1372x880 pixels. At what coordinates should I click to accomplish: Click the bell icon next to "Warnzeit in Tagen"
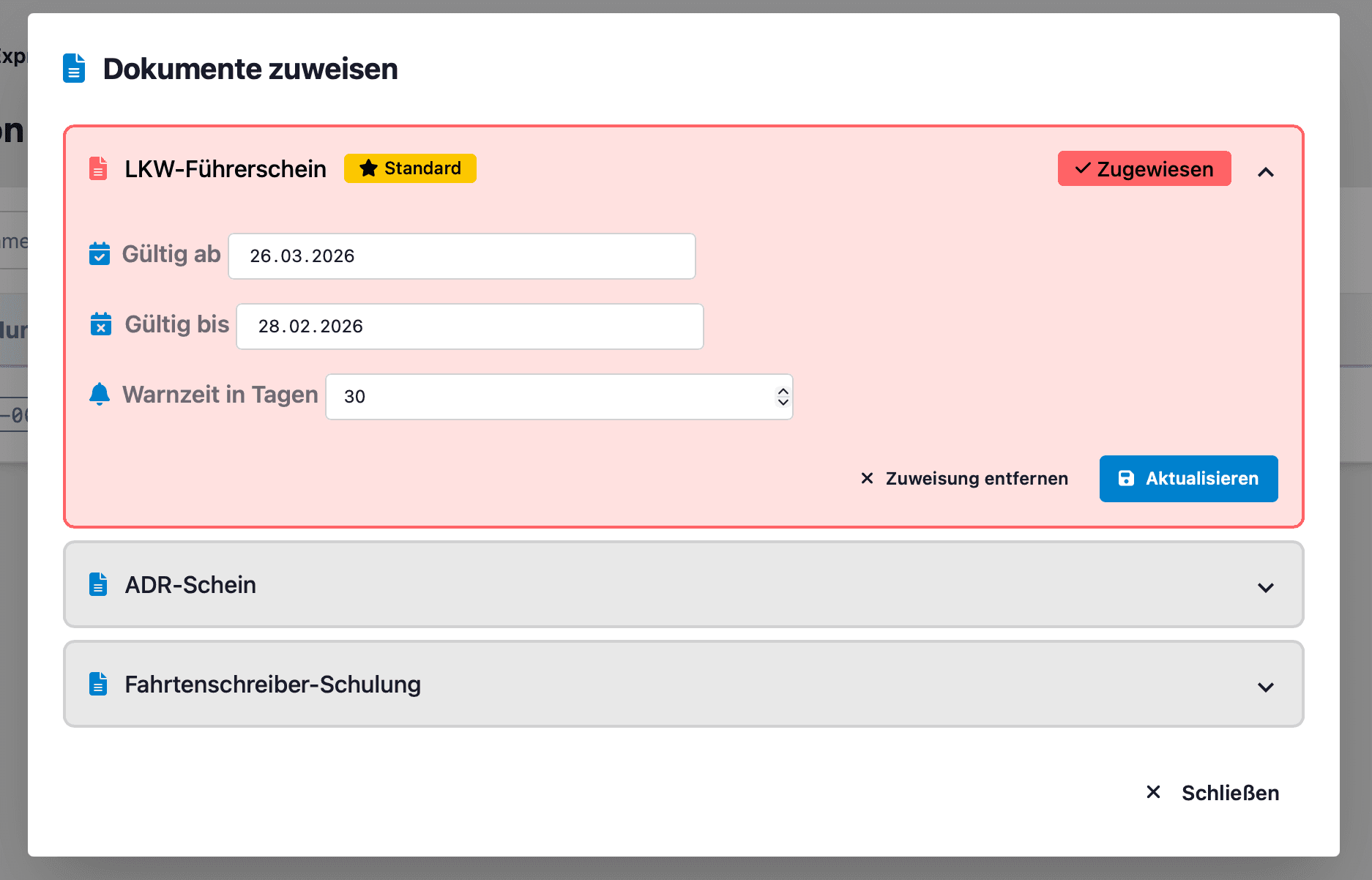(x=100, y=394)
